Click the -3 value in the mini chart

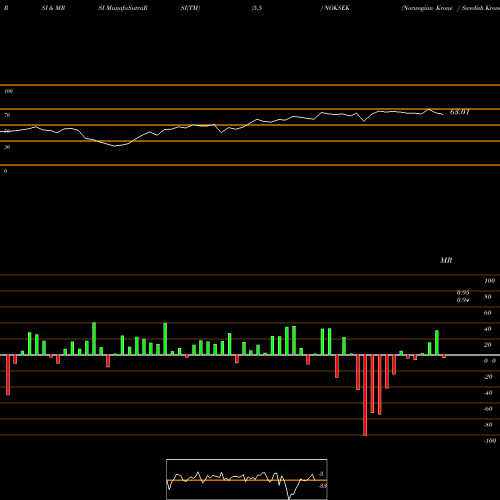click(x=321, y=474)
